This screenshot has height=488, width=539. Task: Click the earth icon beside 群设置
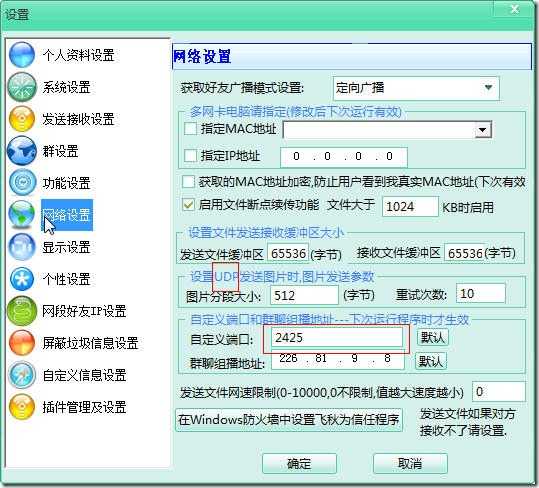(x=22, y=151)
